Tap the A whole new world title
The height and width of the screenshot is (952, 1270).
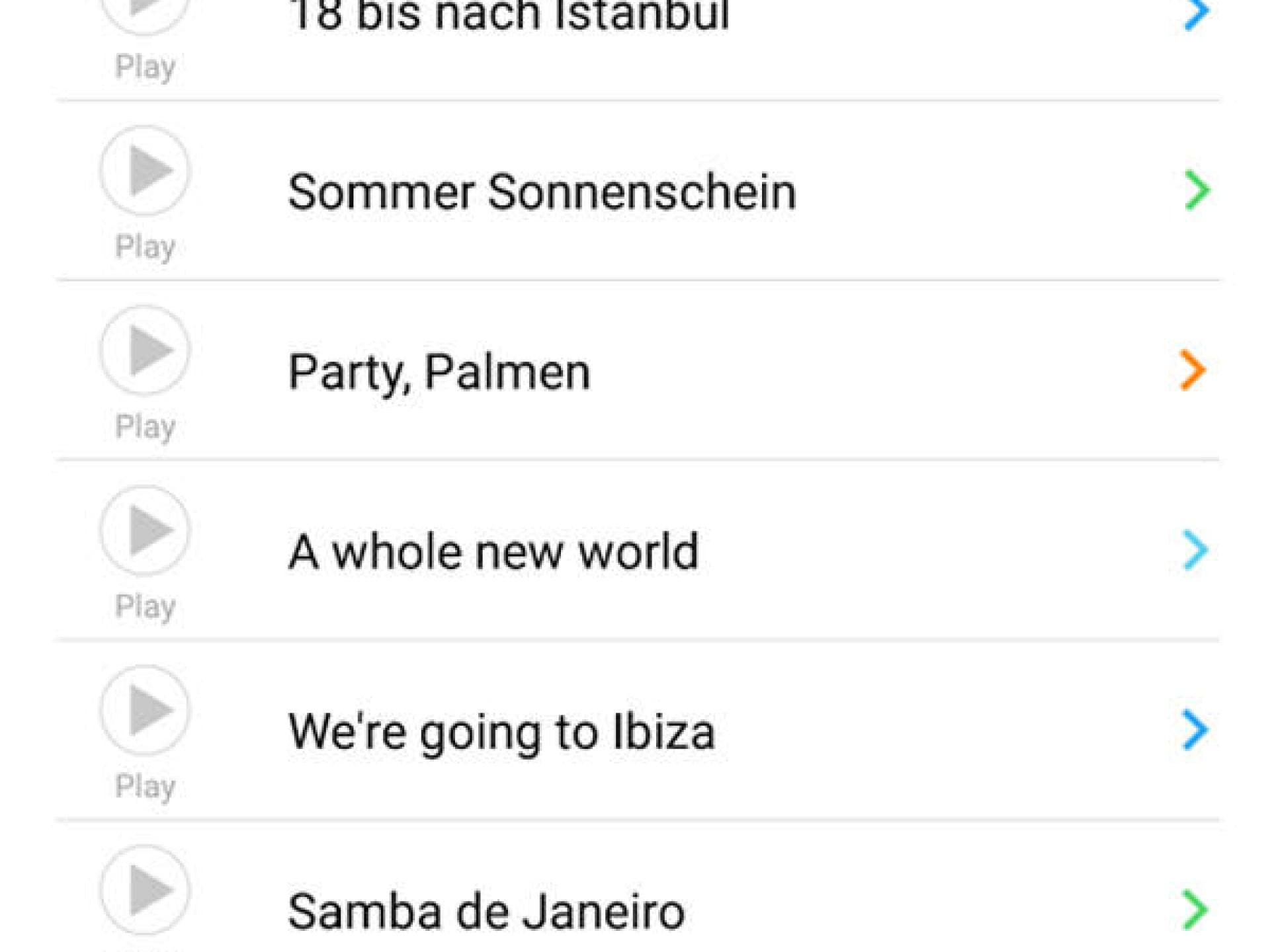pyautogui.click(x=493, y=551)
